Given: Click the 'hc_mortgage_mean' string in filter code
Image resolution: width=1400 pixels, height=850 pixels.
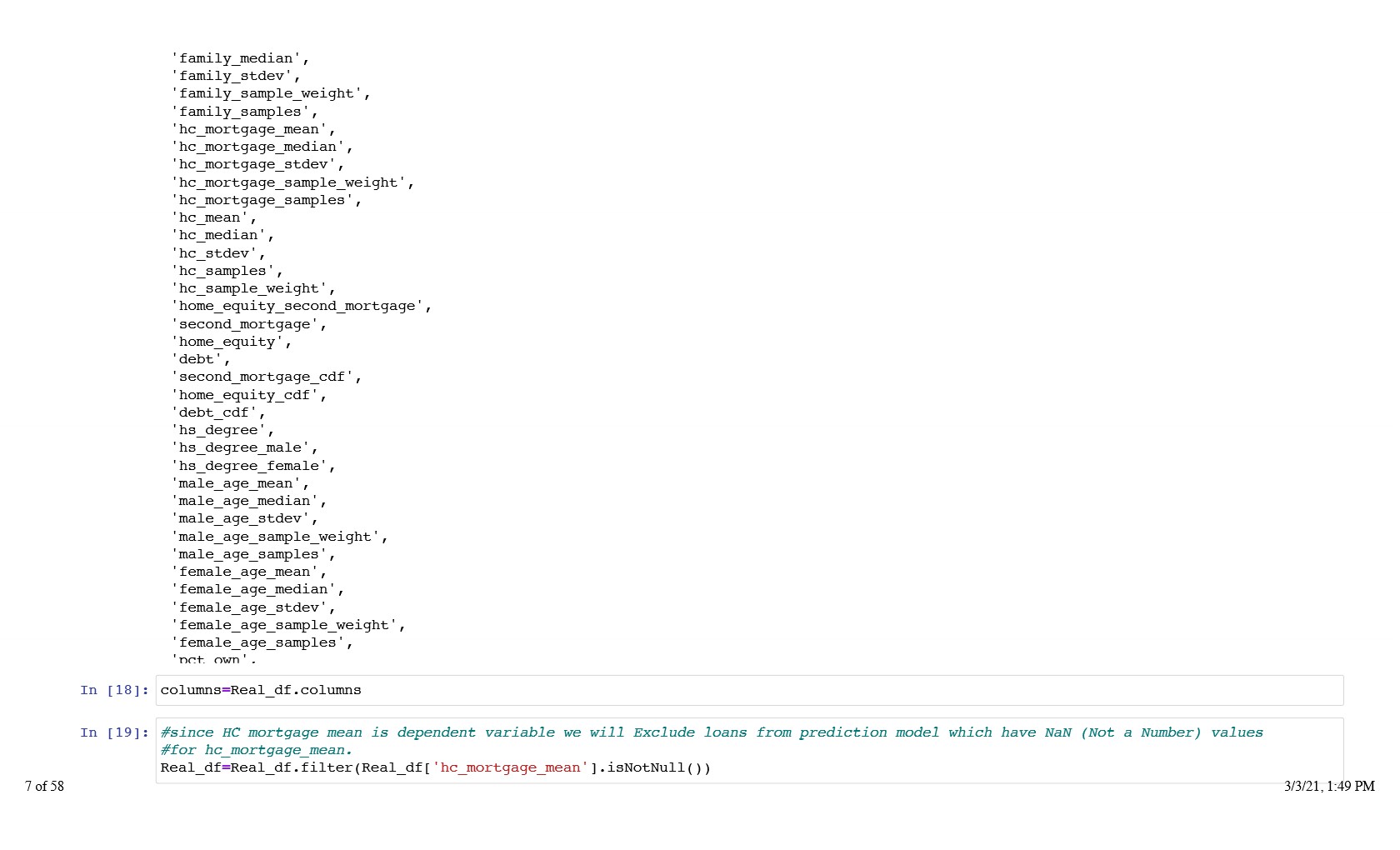Looking at the screenshot, I should point(510,767).
